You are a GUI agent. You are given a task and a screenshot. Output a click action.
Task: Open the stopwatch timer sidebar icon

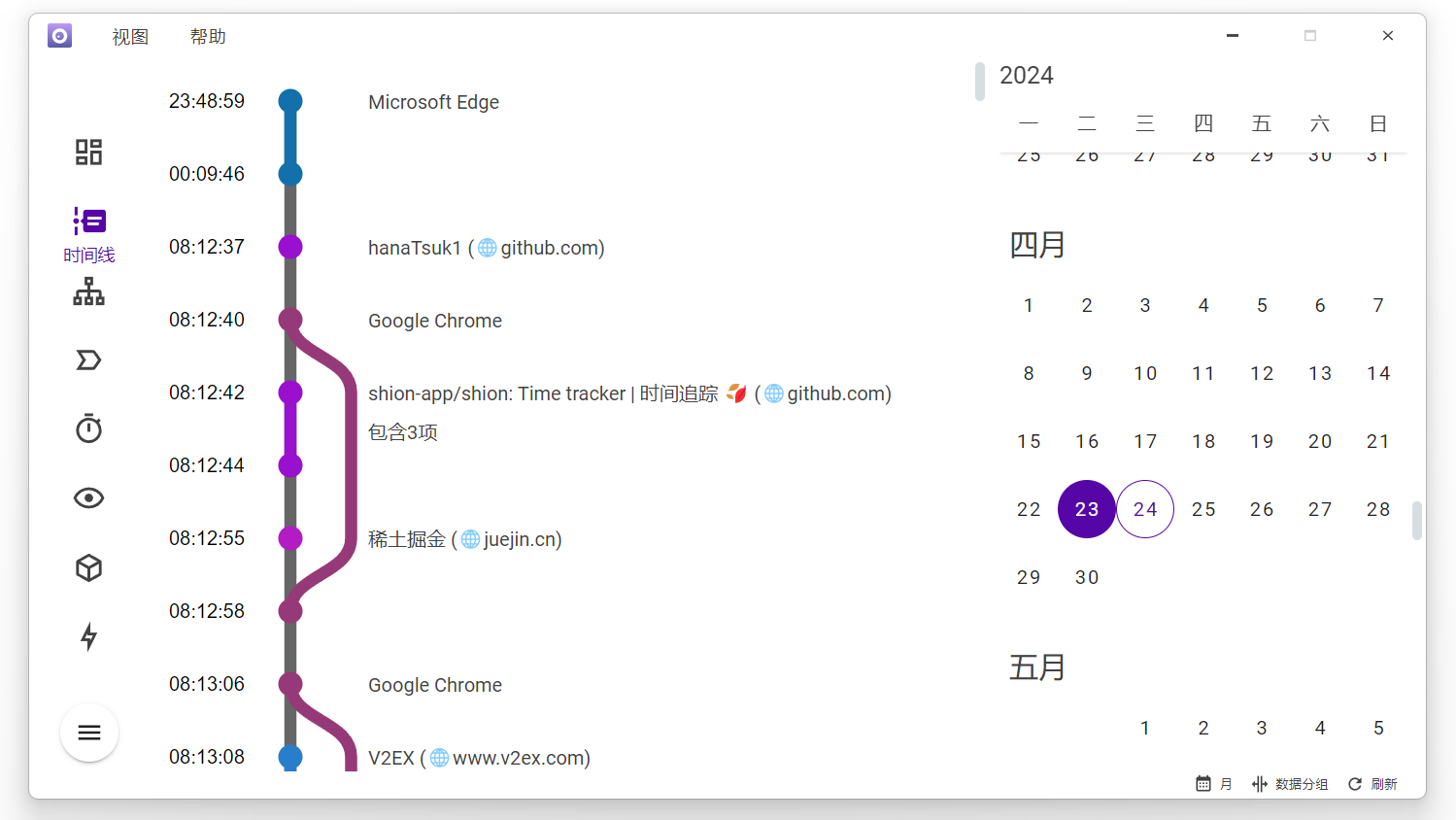pos(88,428)
